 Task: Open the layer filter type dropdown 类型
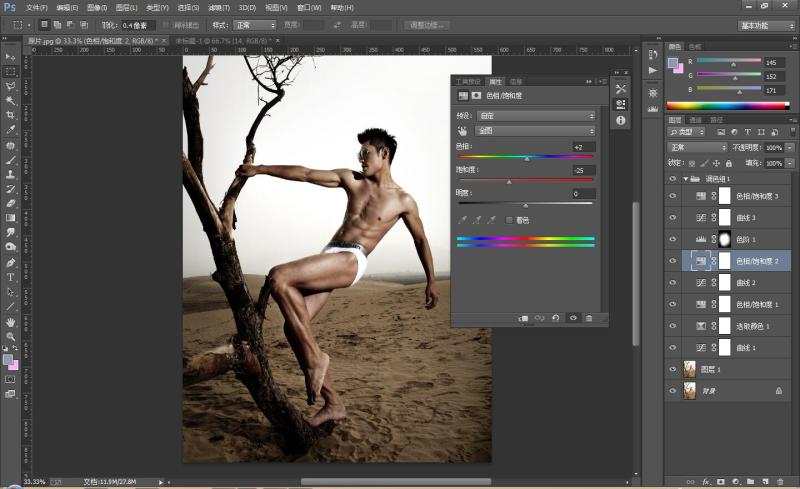[687, 132]
